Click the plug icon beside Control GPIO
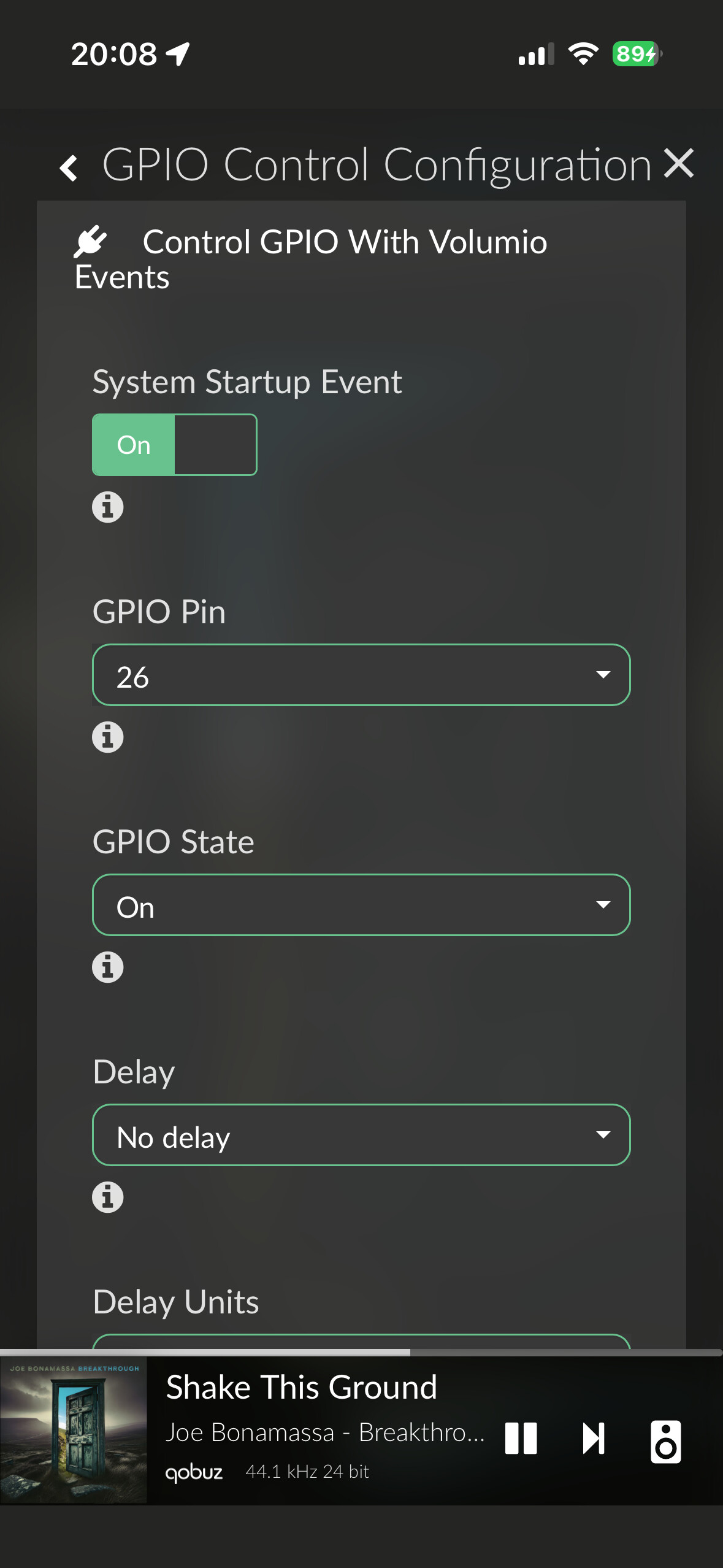The height and width of the screenshot is (1568, 723). pyautogui.click(x=90, y=242)
